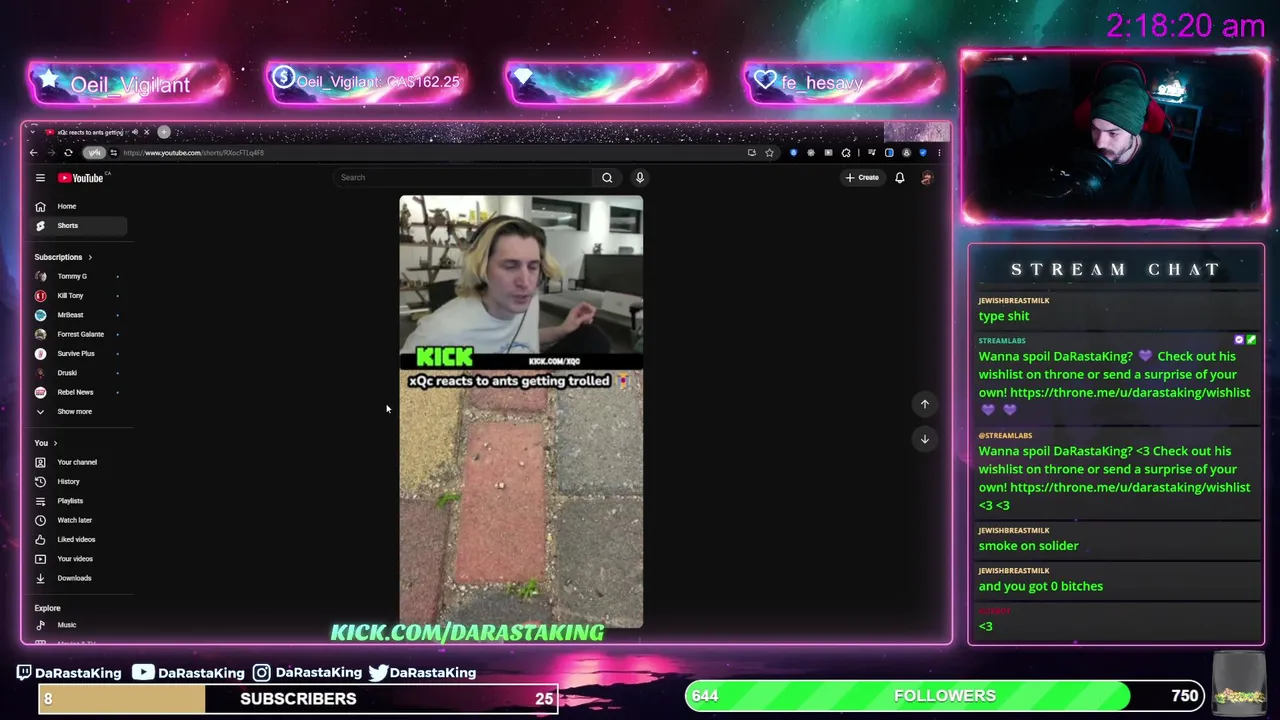Open the YouTube hamburger guide menu
The width and height of the screenshot is (1280, 720).
click(40, 178)
